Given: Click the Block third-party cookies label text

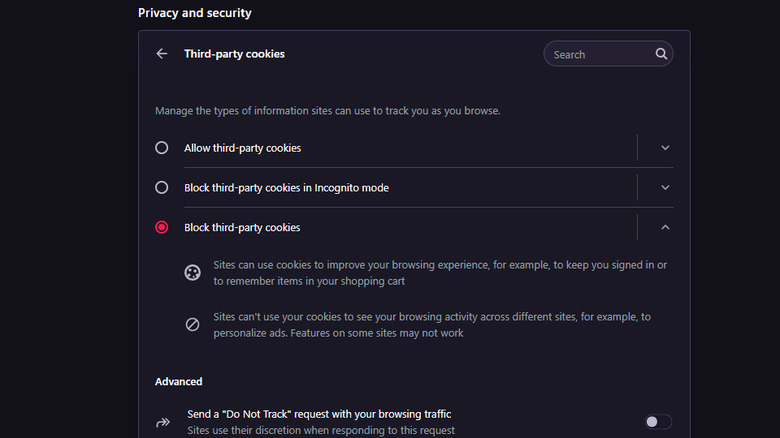Looking at the screenshot, I should coord(242,228).
